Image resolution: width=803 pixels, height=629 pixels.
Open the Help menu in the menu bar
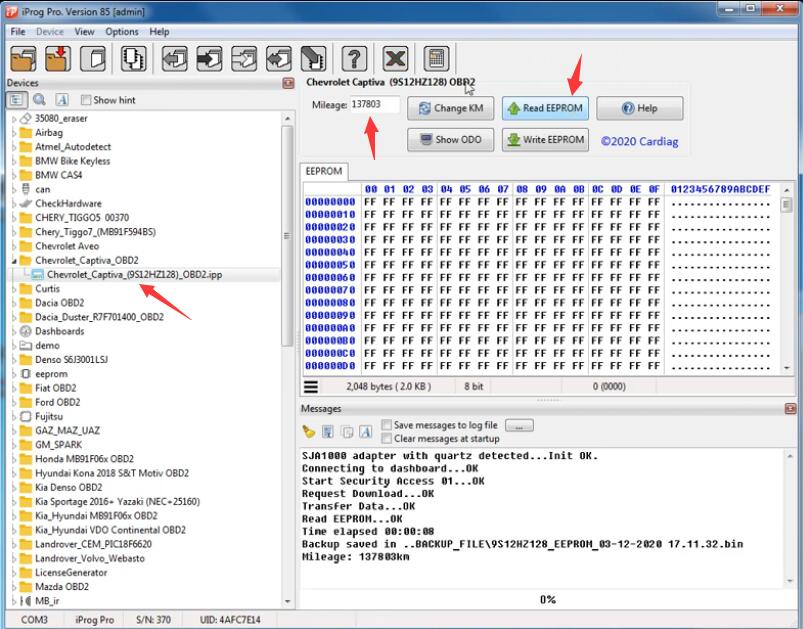159,32
